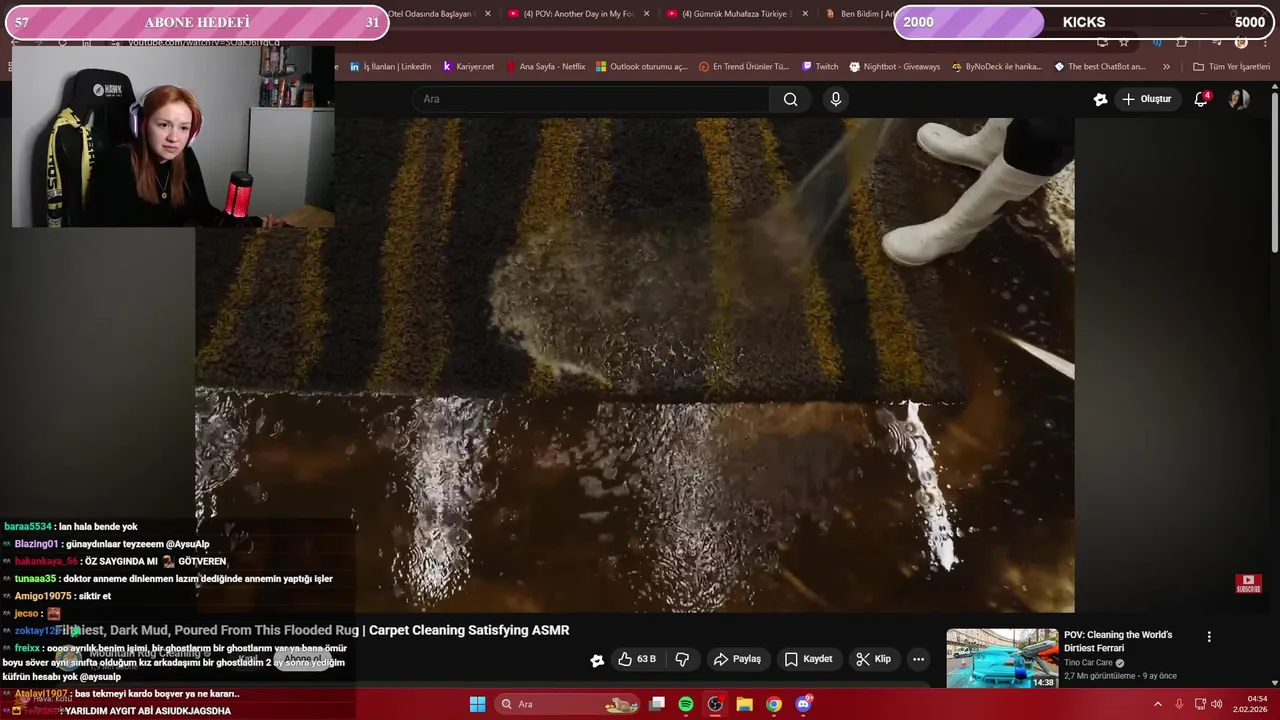Open the network tray icon

pyautogui.click(x=1199, y=704)
